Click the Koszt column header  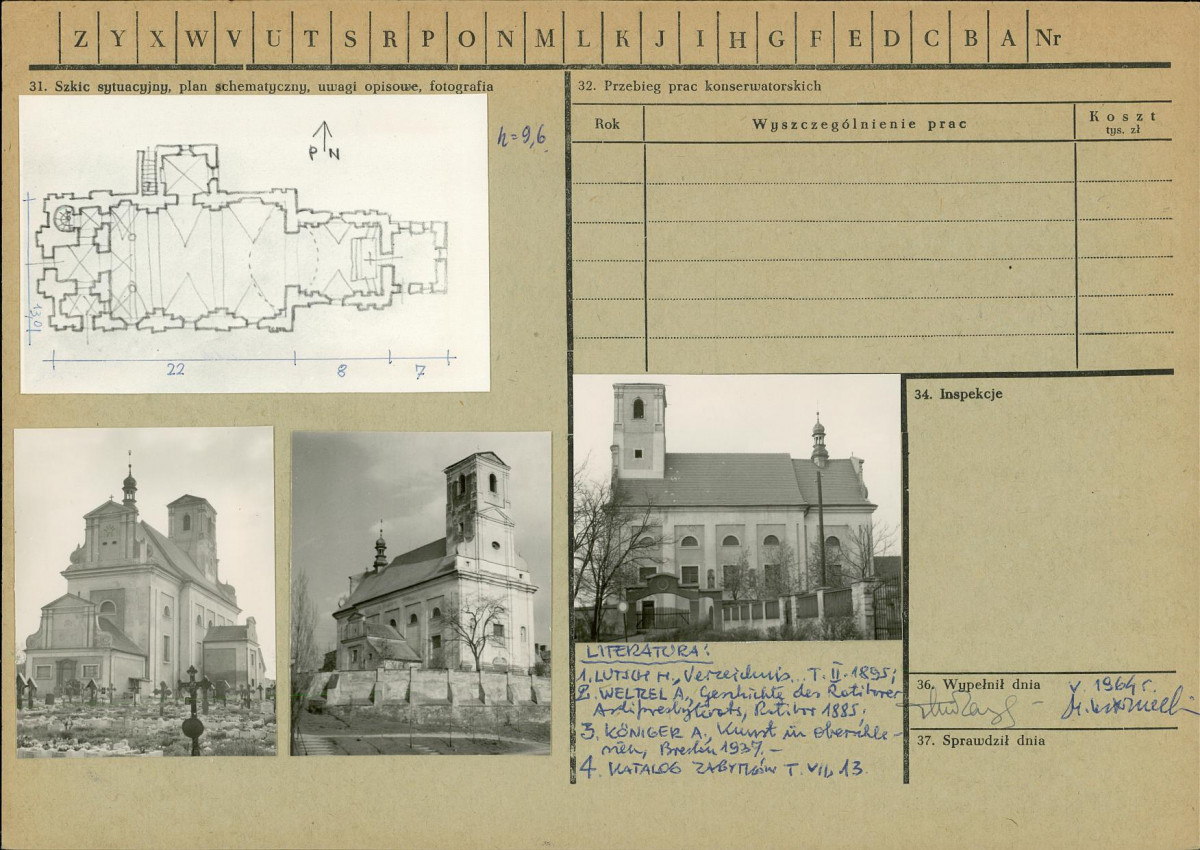(x=1123, y=122)
